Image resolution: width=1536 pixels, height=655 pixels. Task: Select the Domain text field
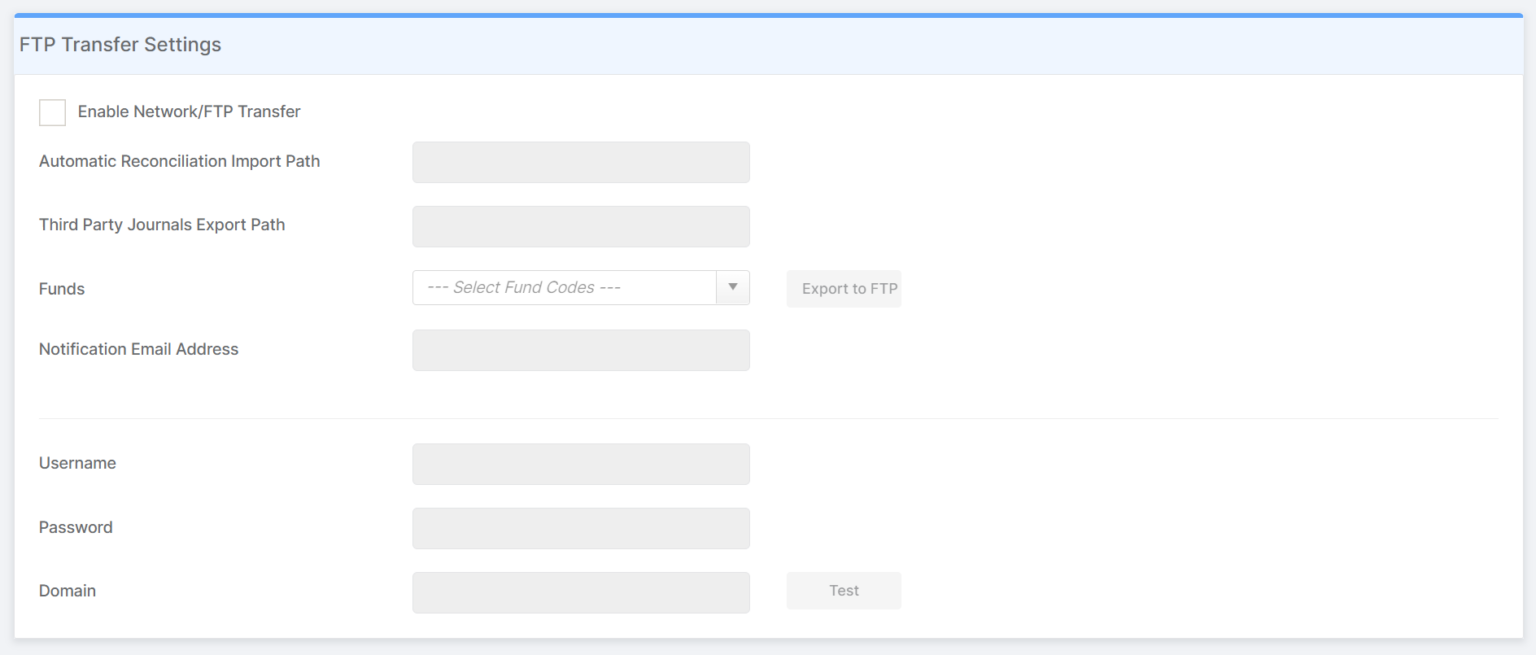[x=580, y=592]
